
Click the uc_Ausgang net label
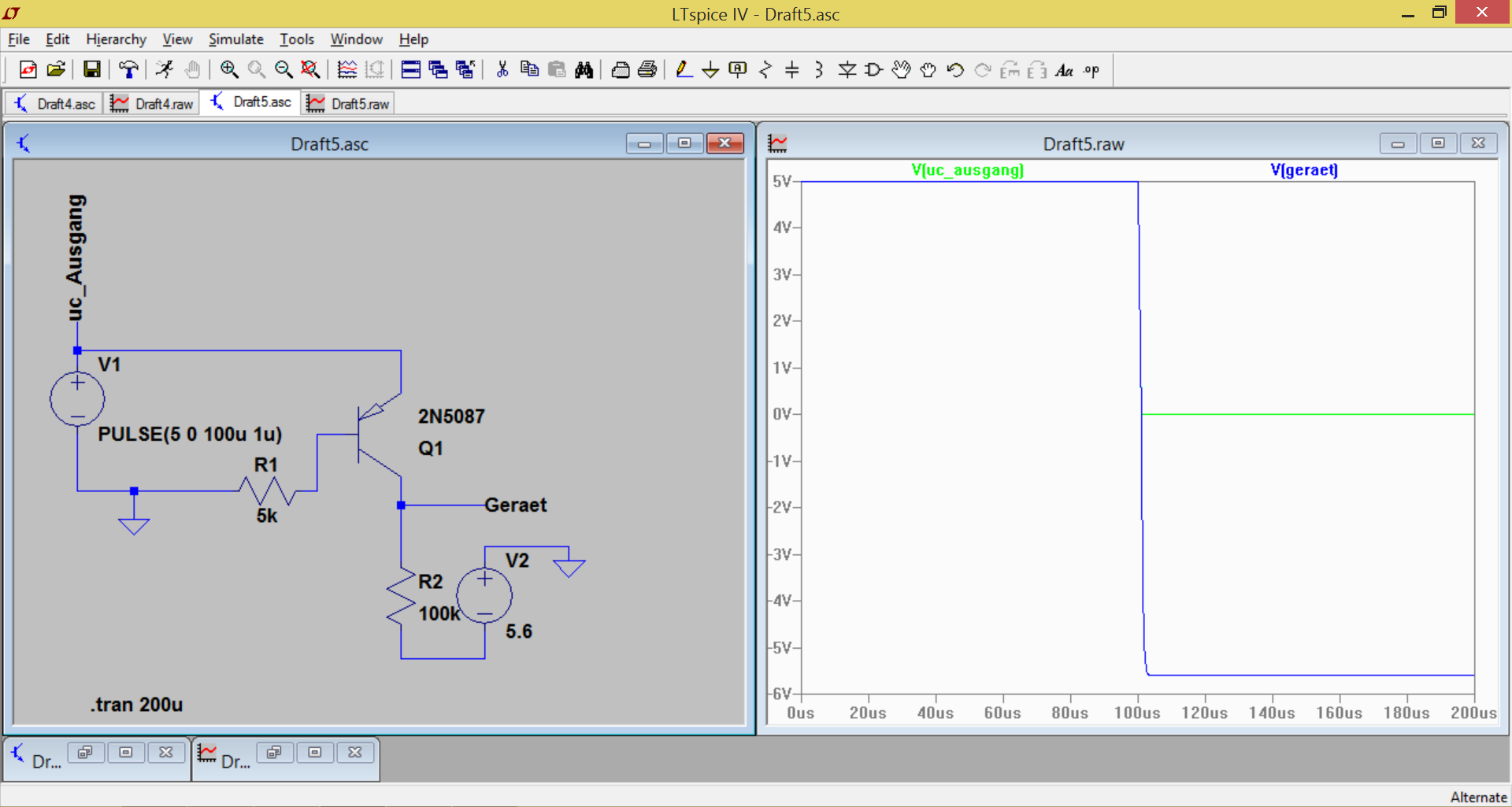pos(75,257)
